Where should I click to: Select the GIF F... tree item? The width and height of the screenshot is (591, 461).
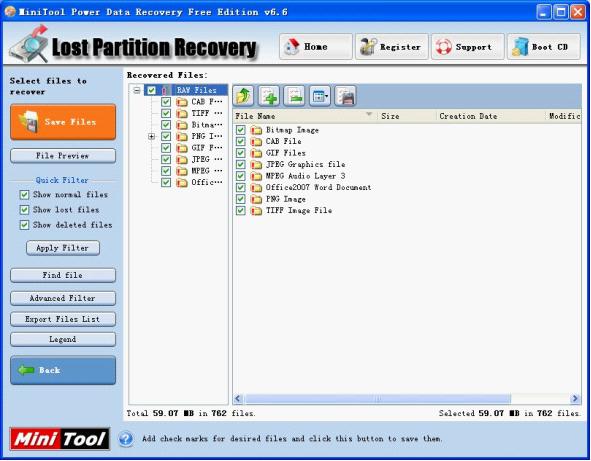tap(207, 148)
